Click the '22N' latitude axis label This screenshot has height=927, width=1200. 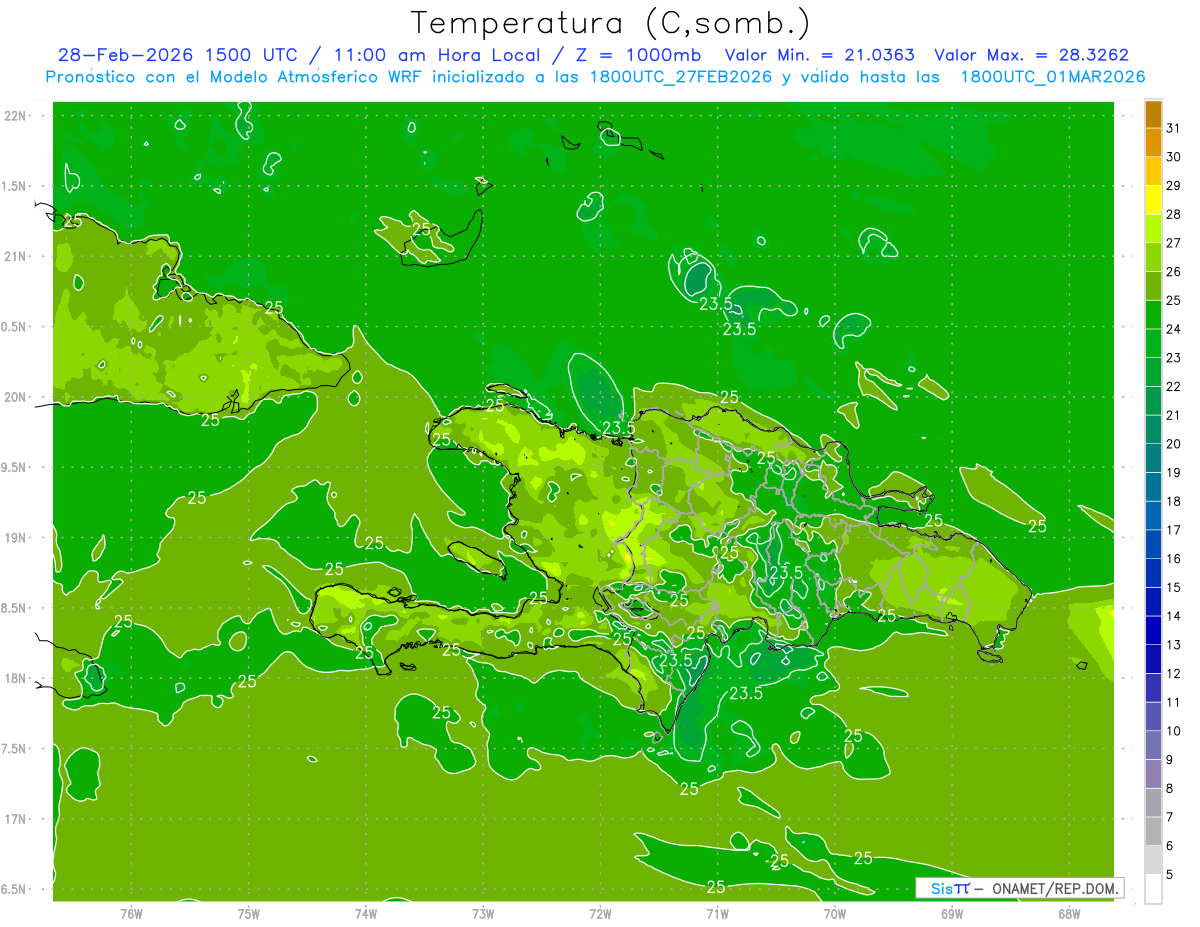pos(17,116)
